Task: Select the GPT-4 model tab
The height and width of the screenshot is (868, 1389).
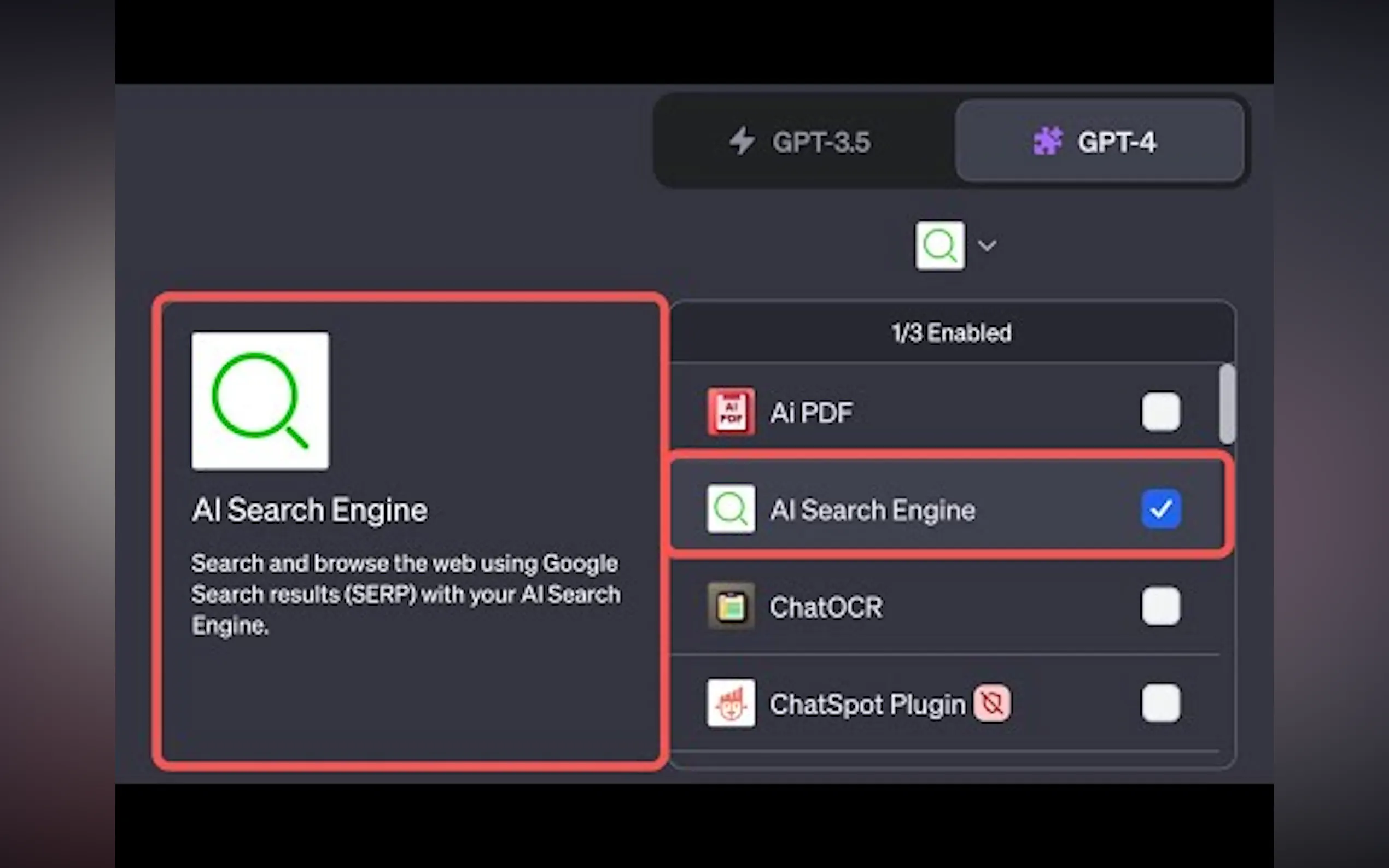Action: pyautogui.click(x=1099, y=141)
